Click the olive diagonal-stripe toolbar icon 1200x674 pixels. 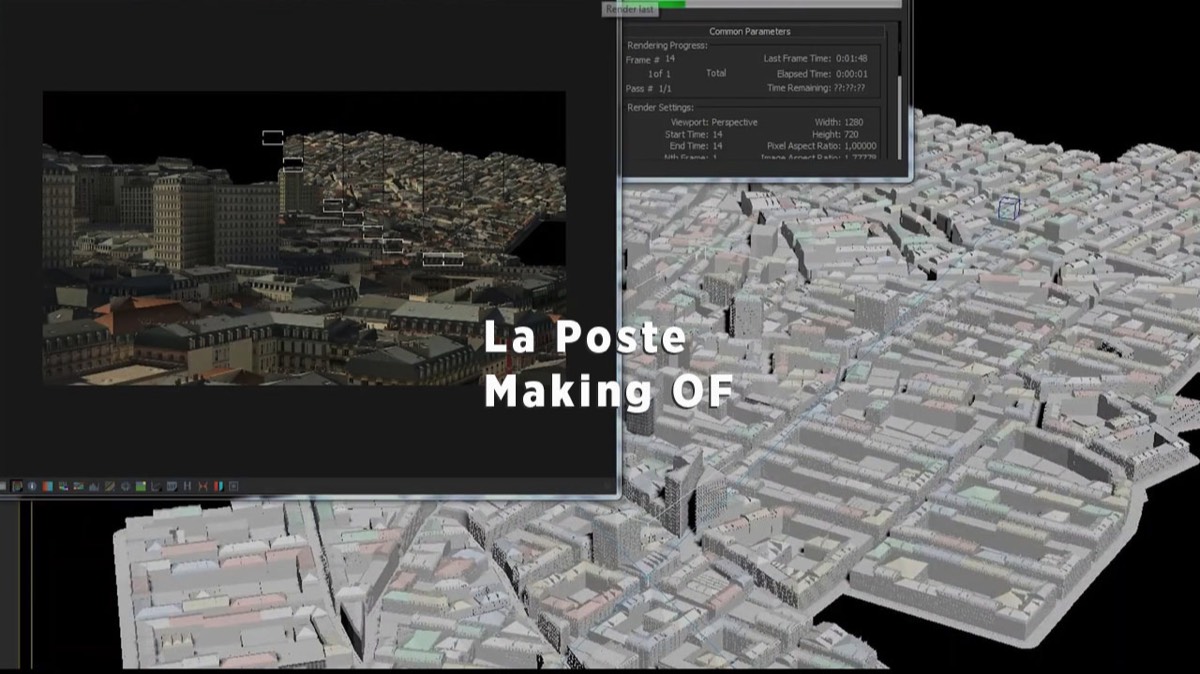tap(110, 486)
